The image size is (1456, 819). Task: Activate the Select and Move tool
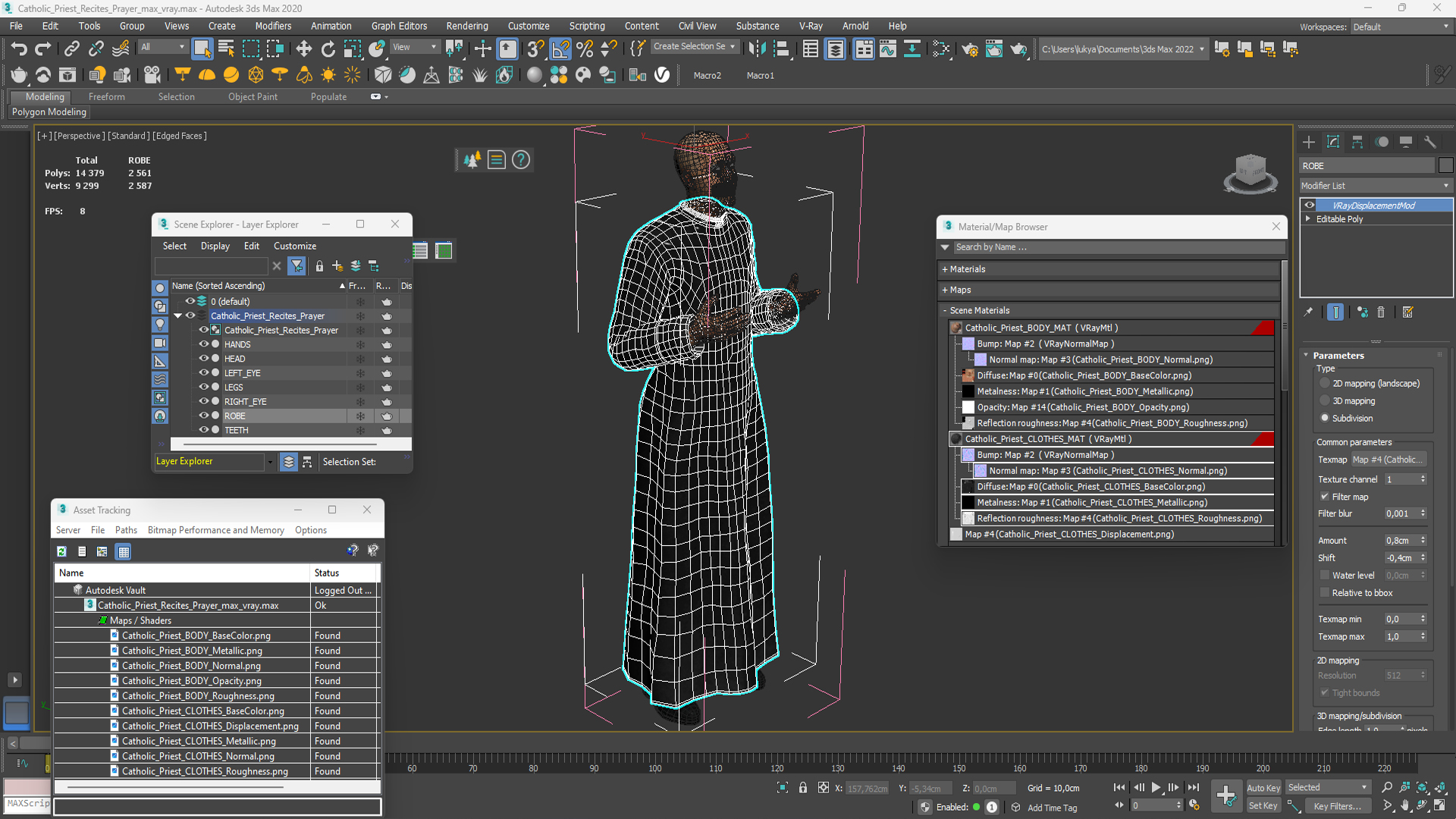303,49
